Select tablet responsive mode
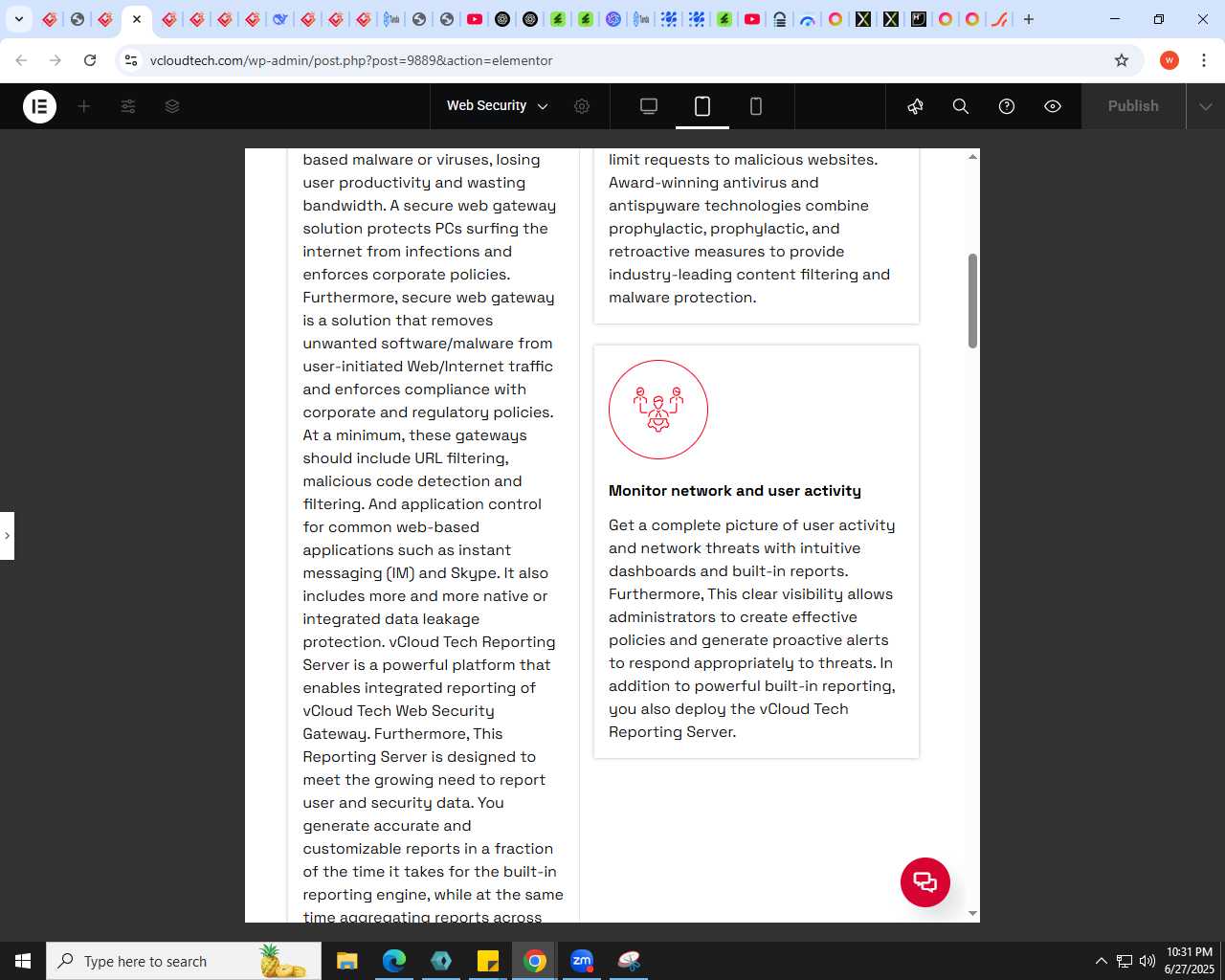This screenshot has width=1225, height=980. (702, 106)
